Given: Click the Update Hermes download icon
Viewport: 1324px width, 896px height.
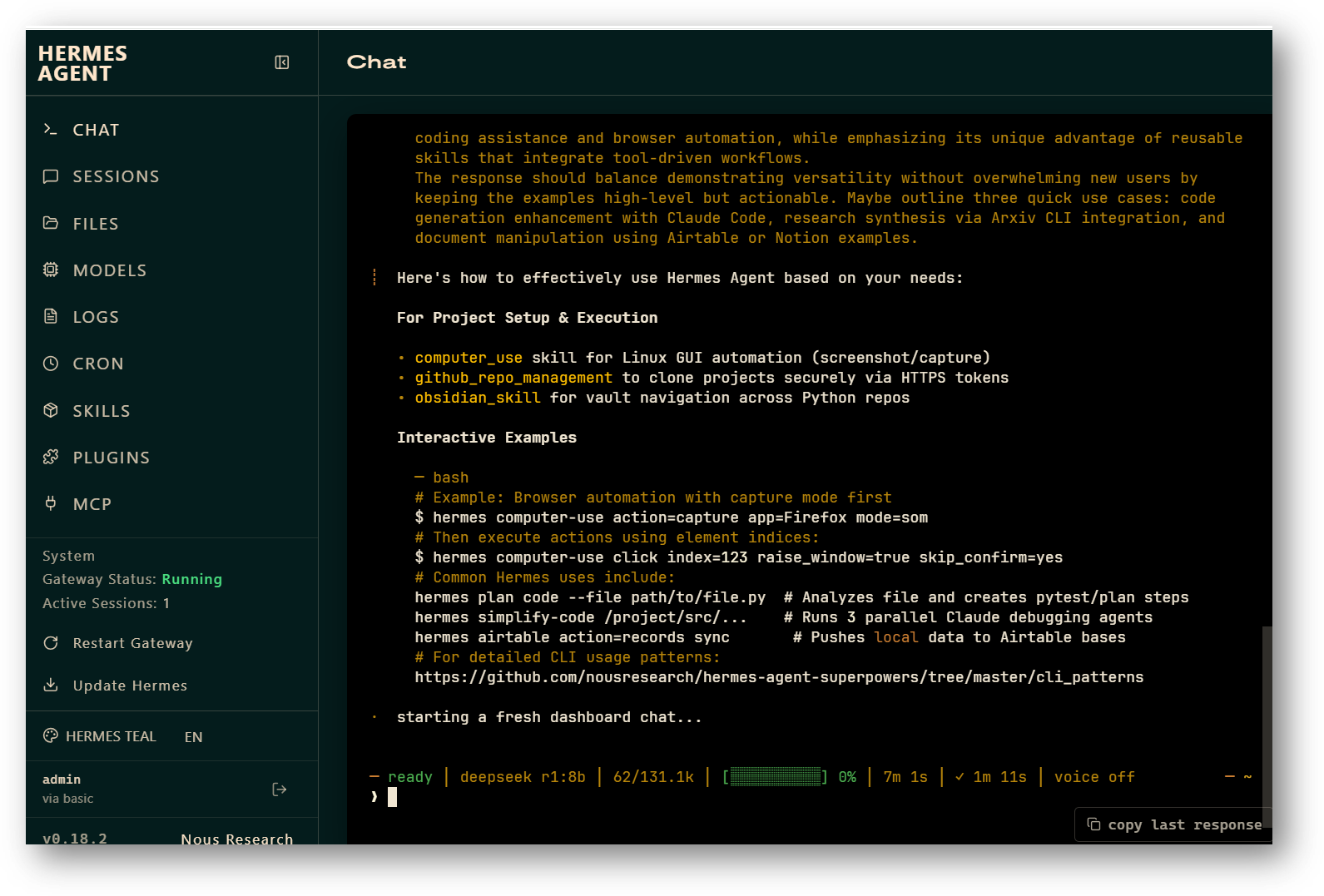Looking at the screenshot, I should (51, 685).
